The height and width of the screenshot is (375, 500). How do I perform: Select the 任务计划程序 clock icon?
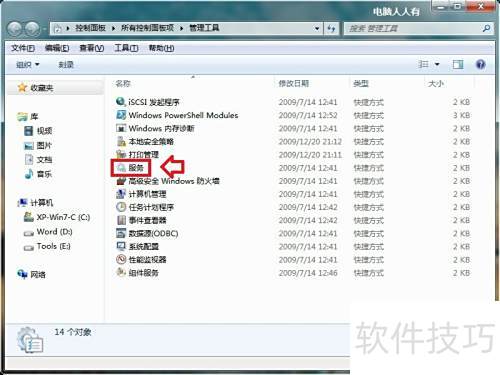tap(120, 207)
